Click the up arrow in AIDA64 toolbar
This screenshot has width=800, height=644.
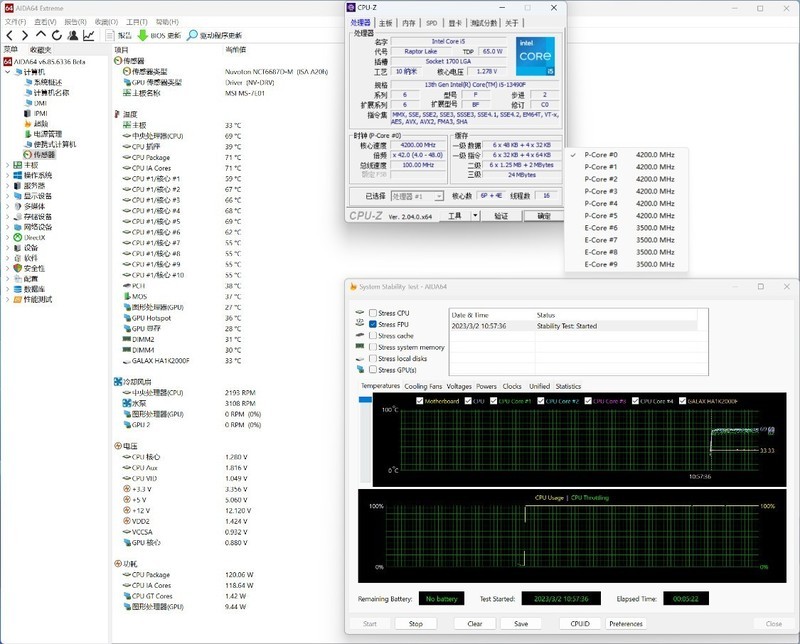(39, 35)
